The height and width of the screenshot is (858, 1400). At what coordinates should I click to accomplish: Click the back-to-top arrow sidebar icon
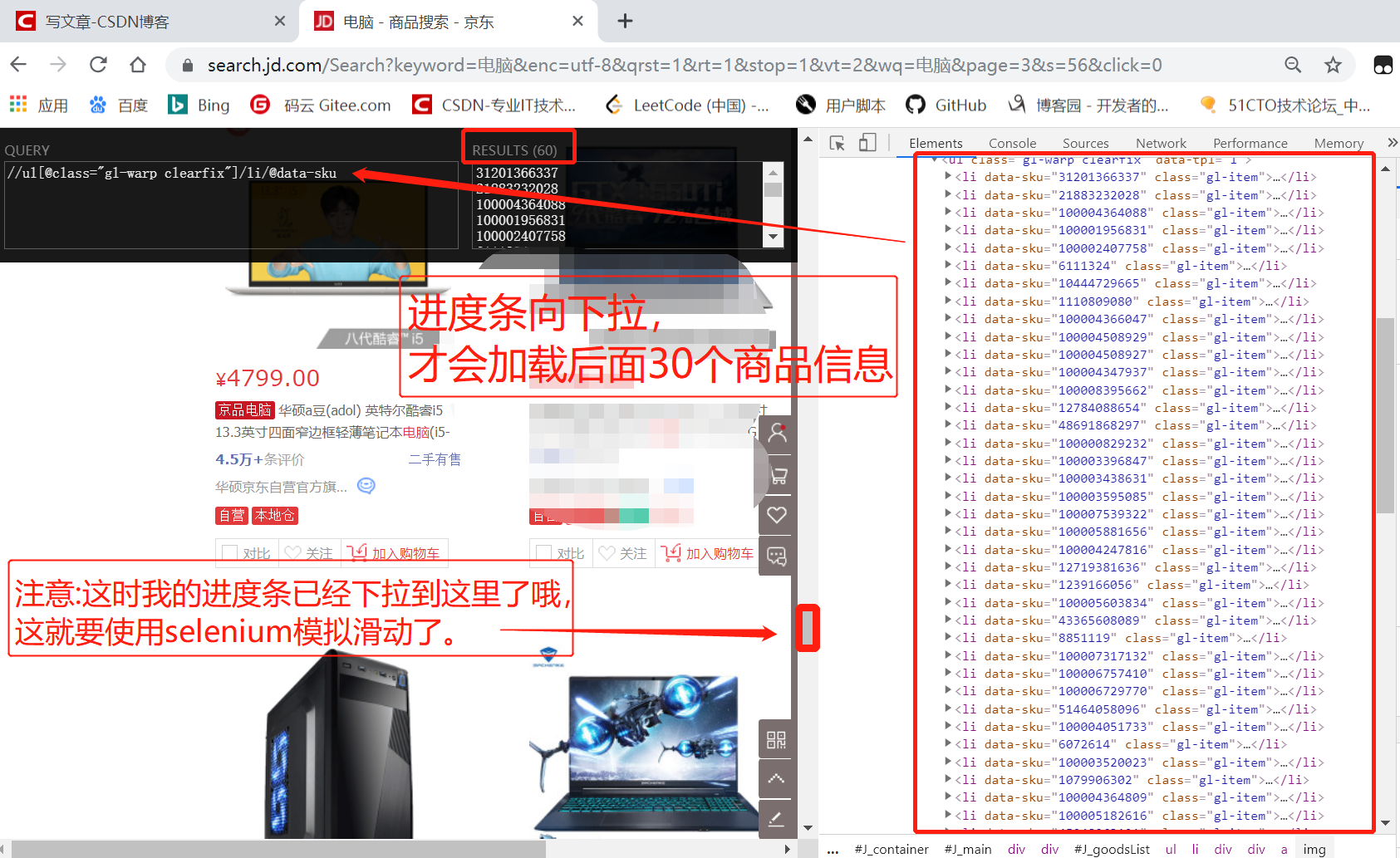(x=776, y=779)
